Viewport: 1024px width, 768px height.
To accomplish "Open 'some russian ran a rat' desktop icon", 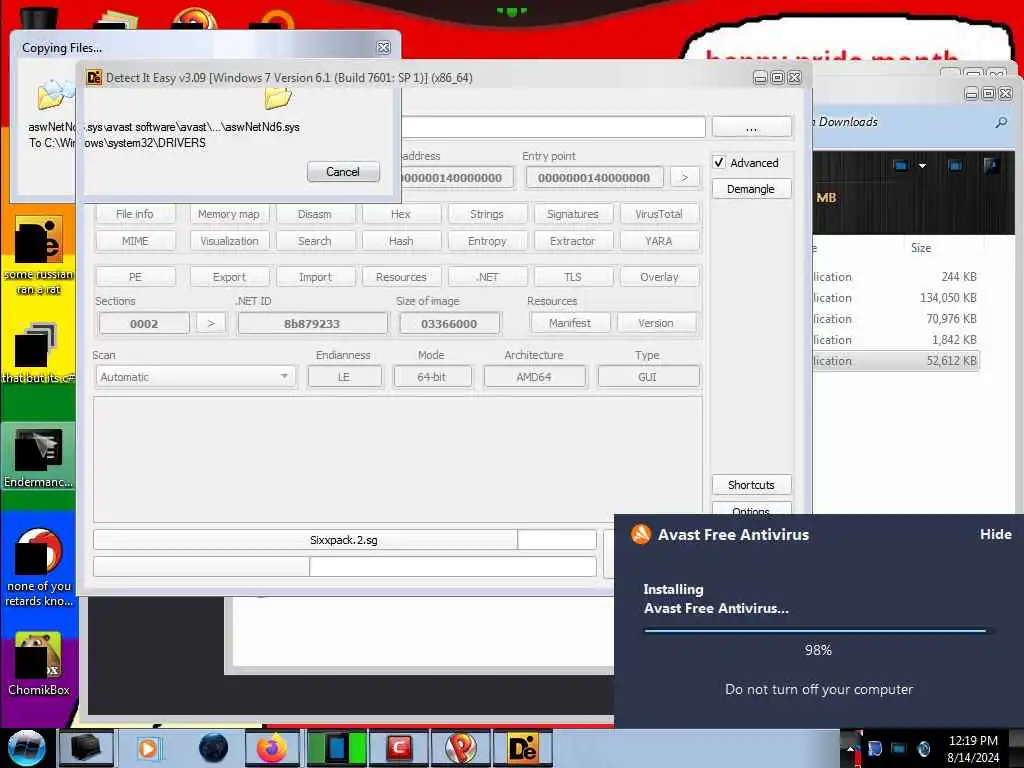I will click(39, 256).
